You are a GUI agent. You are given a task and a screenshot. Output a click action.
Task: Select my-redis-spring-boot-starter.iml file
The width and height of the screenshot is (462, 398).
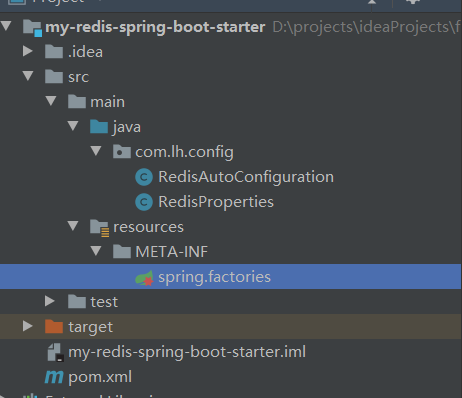coord(187,352)
